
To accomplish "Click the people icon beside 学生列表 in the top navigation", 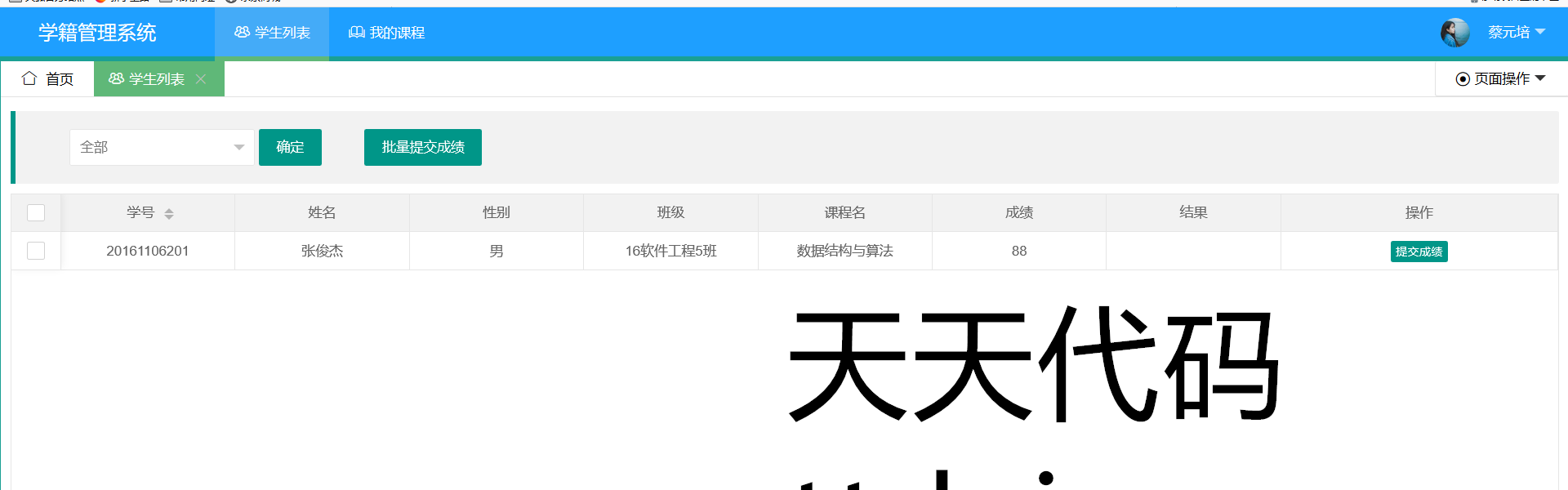I will pyautogui.click(x=242, y=33).
